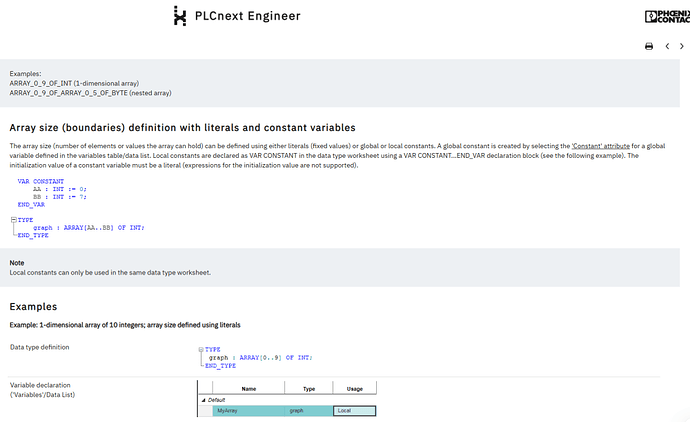This screenshot has height=422, width=690.
Task: Open the 'Constant' attribute link
Action: coord(601,146)
